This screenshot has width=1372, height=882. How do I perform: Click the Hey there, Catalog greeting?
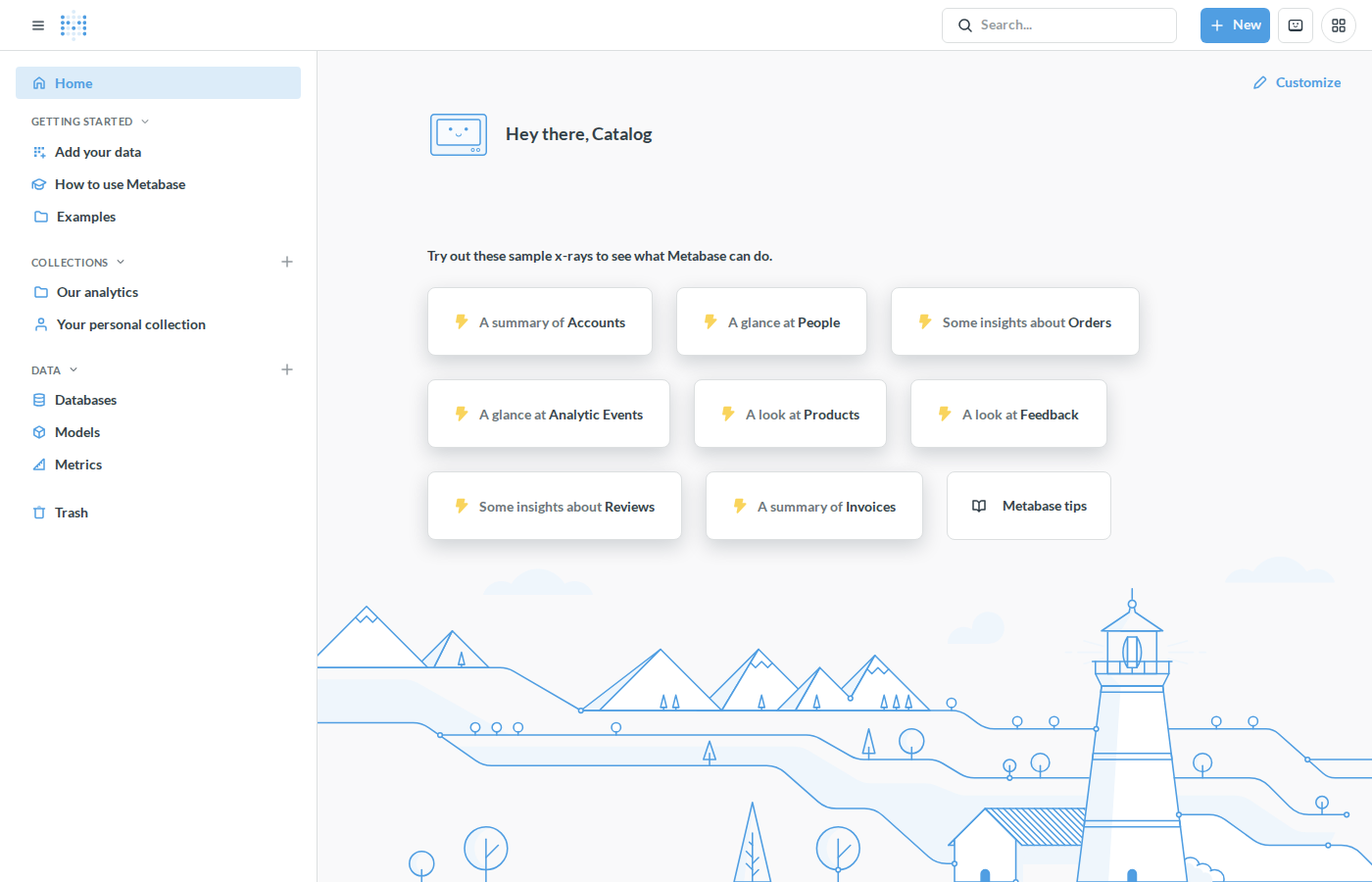[x=579, y=134]
